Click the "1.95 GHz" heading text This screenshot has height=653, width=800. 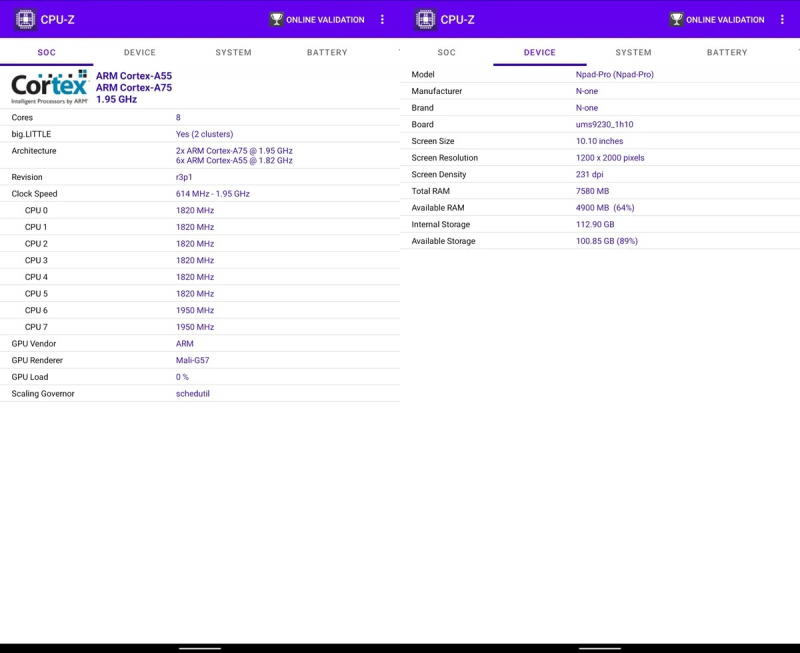click(116, 99)
